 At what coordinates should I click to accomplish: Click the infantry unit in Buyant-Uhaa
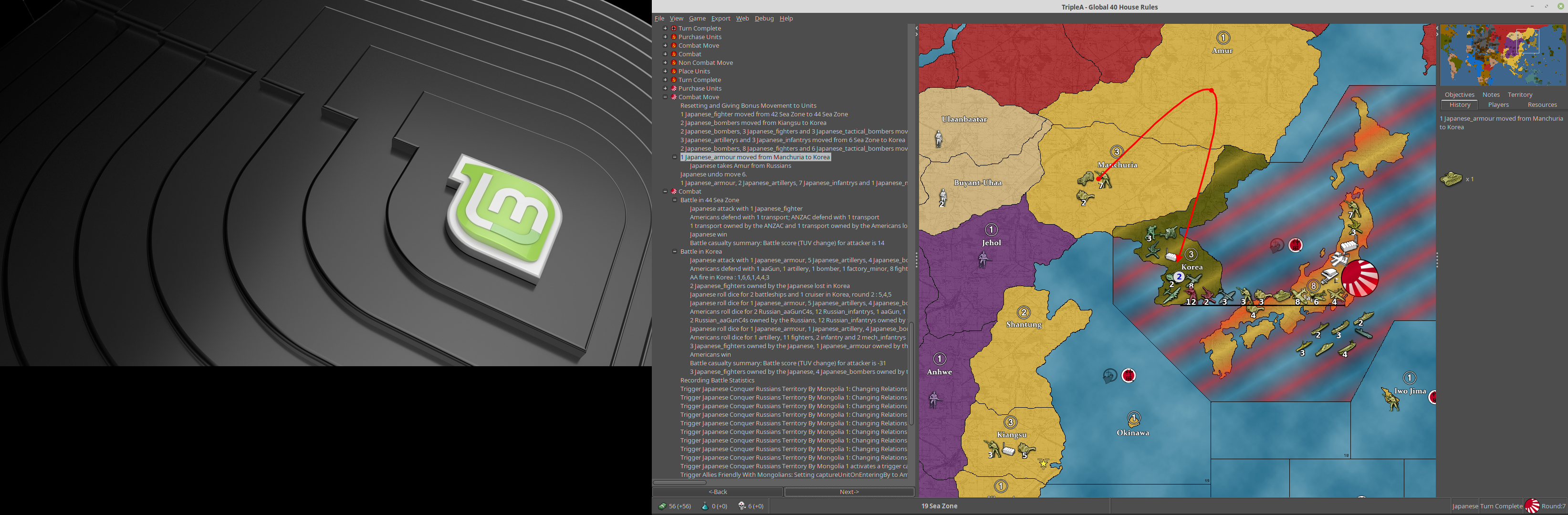[943, 197]
